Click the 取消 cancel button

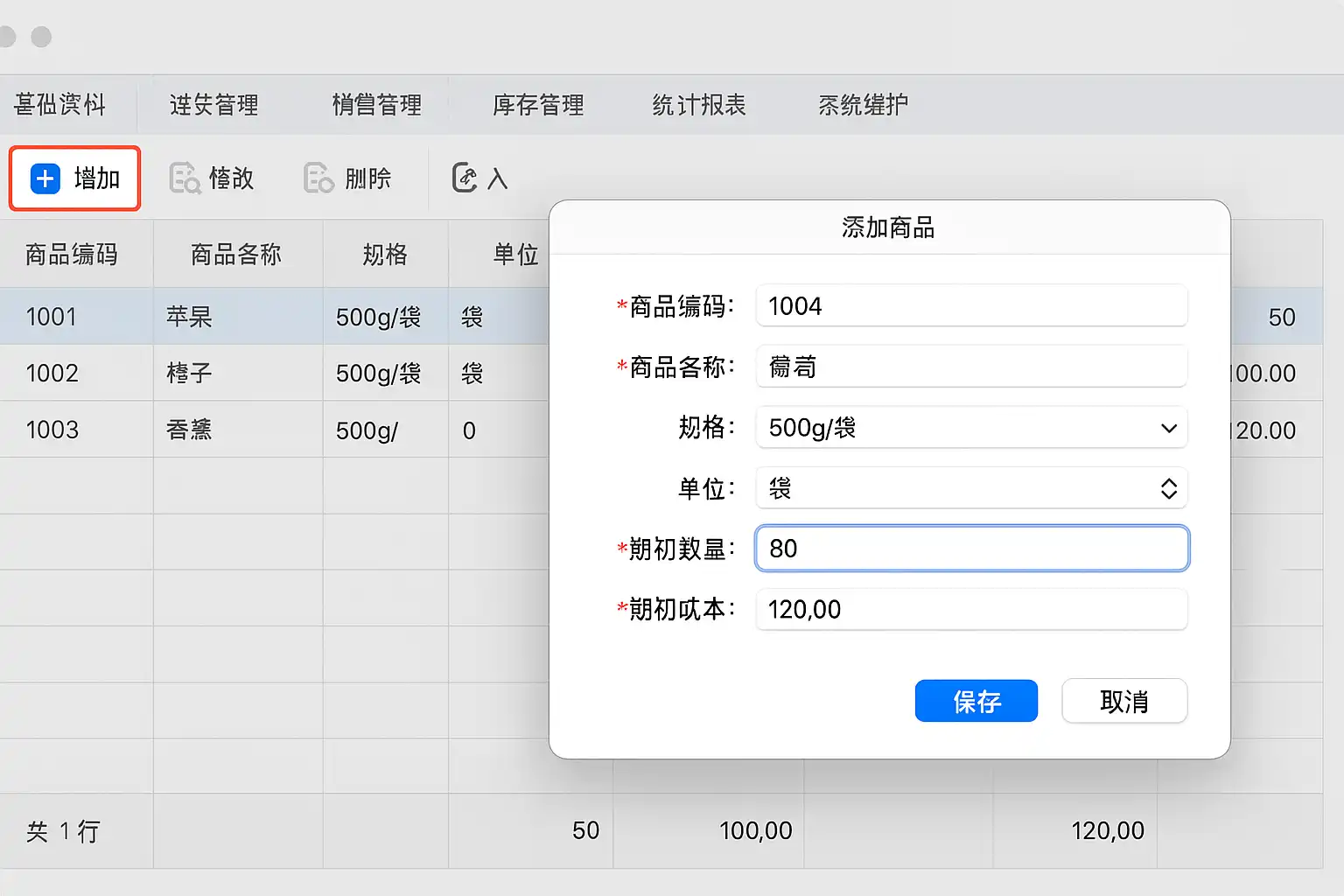tap(1123, 701)
